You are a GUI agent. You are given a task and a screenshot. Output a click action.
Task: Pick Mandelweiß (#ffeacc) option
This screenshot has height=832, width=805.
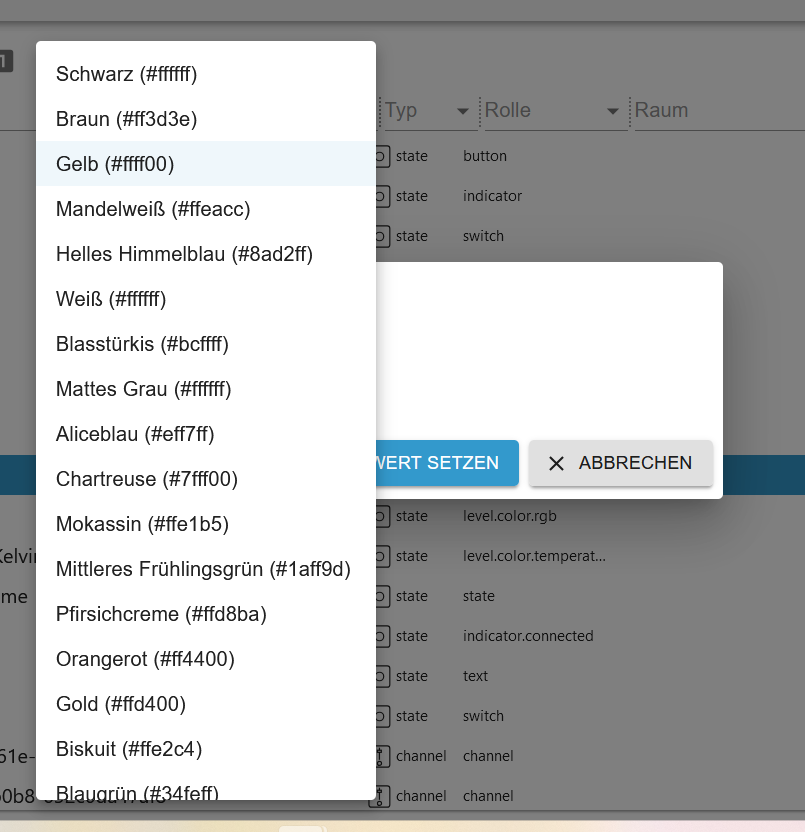[x=153, y=209]
